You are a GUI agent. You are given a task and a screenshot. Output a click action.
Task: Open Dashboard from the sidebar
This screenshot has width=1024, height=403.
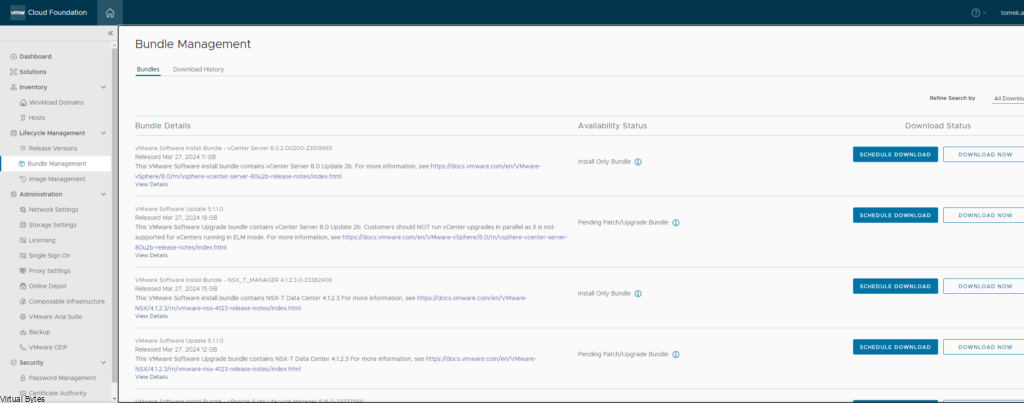click(x=35, y=56)
